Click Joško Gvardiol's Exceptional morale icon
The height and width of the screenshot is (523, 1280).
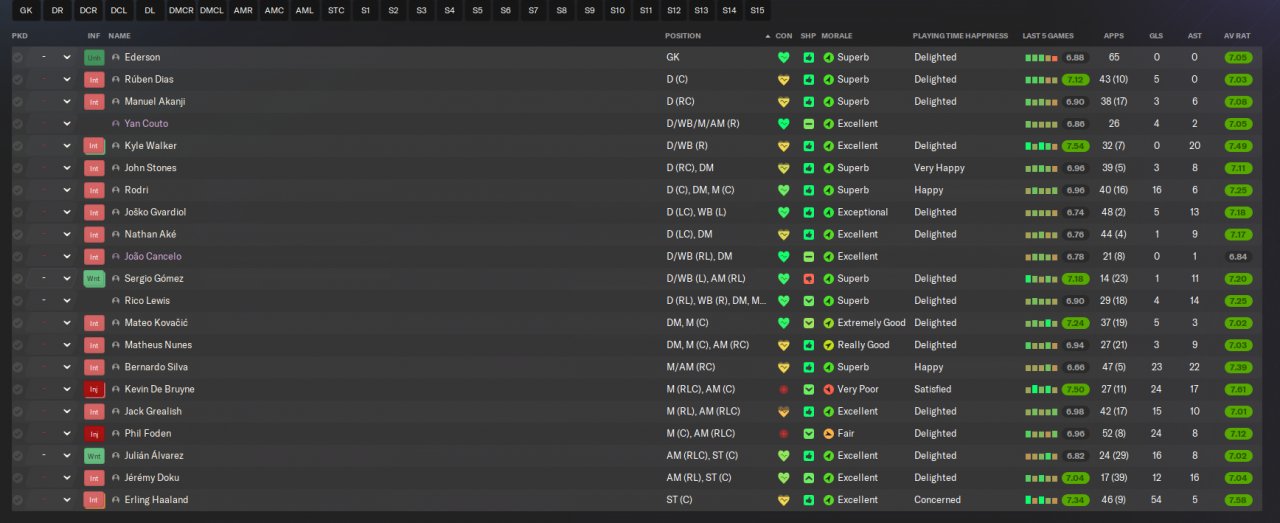[x=829, y=212]
